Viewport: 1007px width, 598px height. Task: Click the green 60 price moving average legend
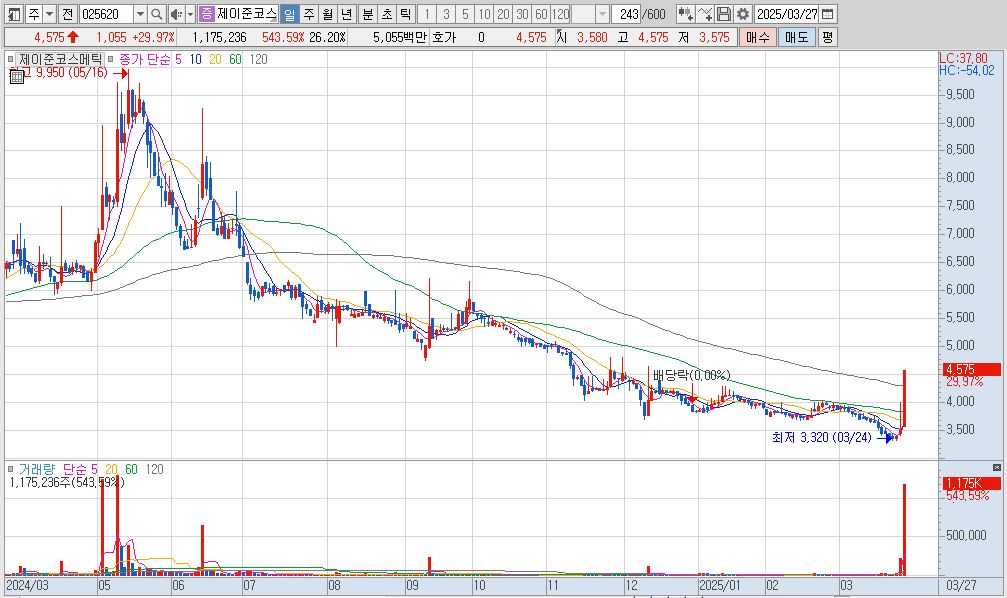pos(235,59)
